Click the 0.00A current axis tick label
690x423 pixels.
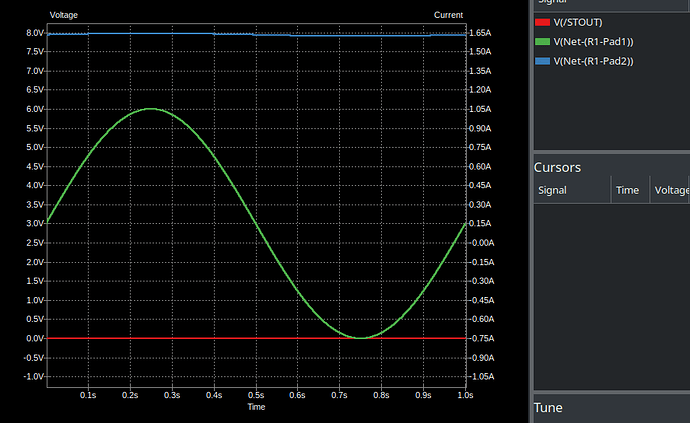[483, 243]
